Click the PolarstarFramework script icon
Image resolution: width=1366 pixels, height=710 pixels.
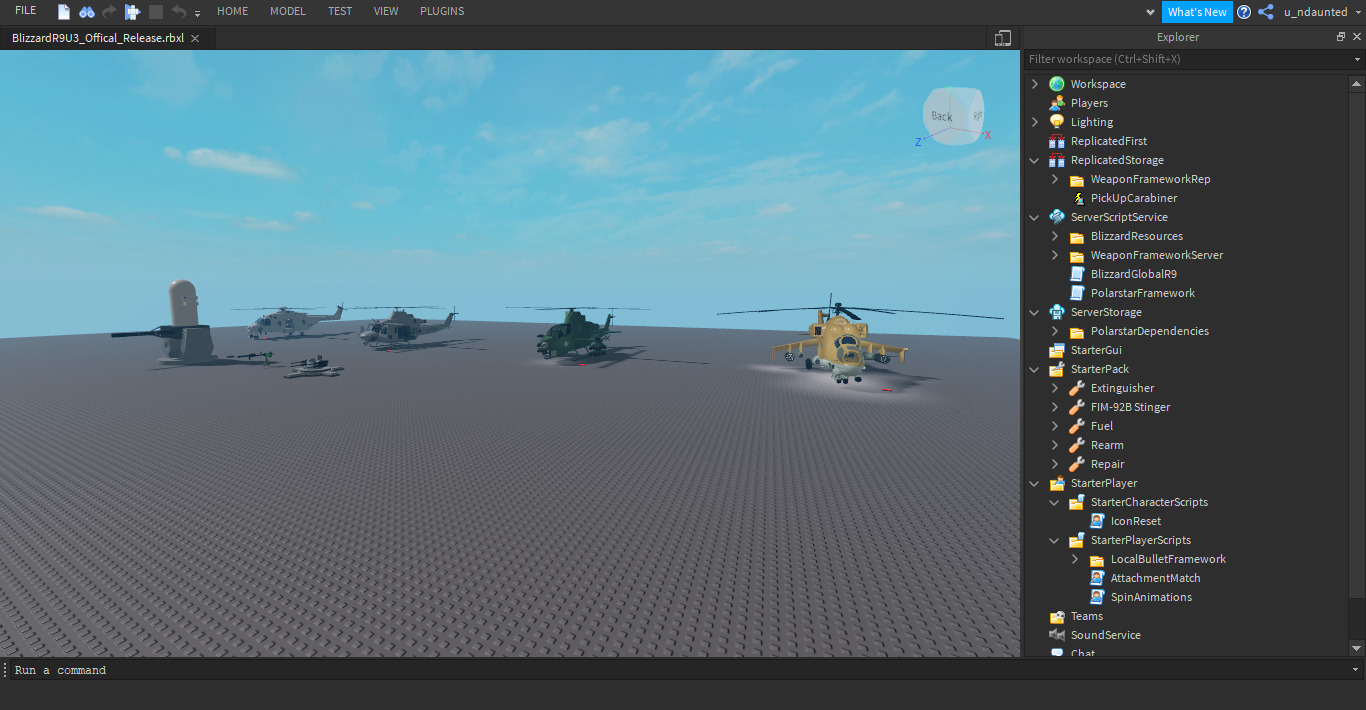coord(1077,293)
